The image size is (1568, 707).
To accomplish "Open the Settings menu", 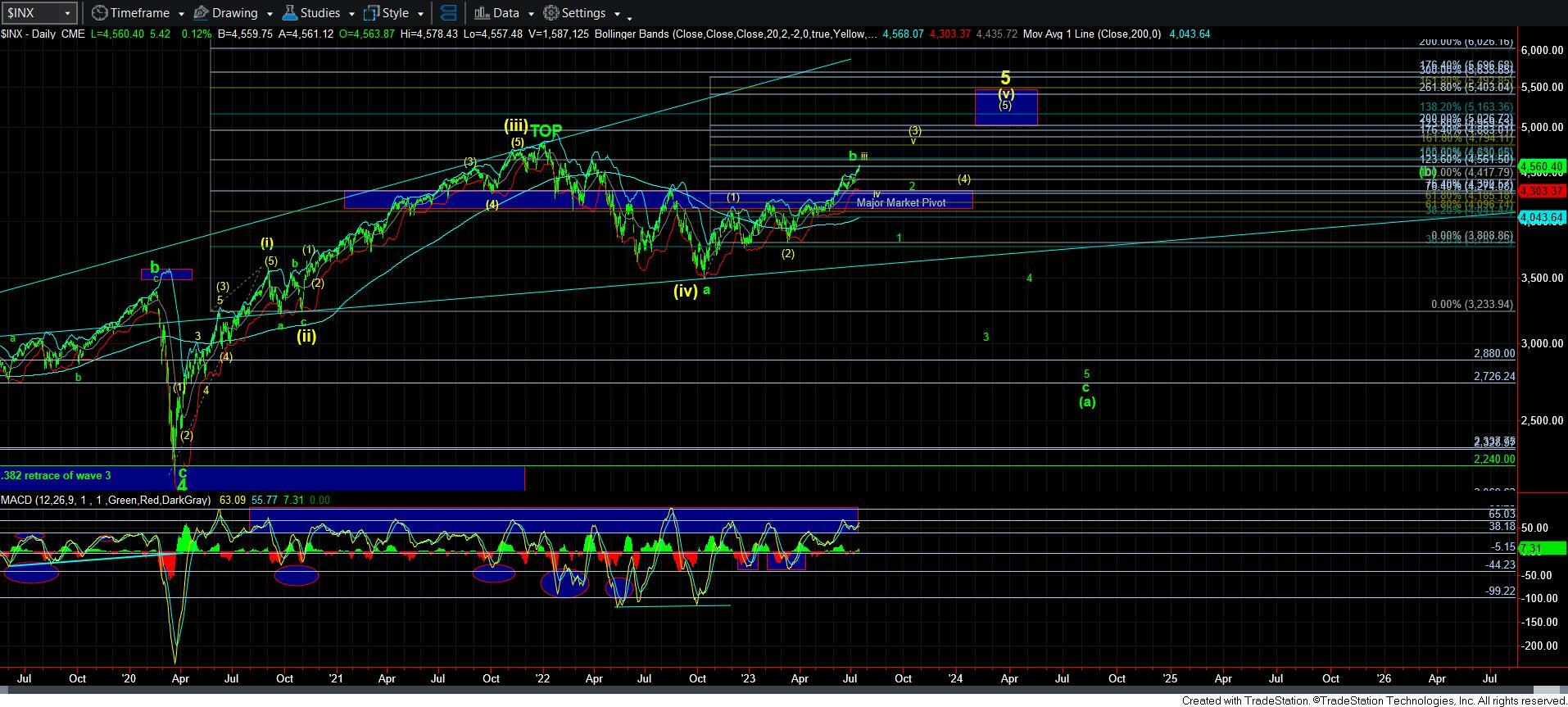I will [x=582, y=13].
